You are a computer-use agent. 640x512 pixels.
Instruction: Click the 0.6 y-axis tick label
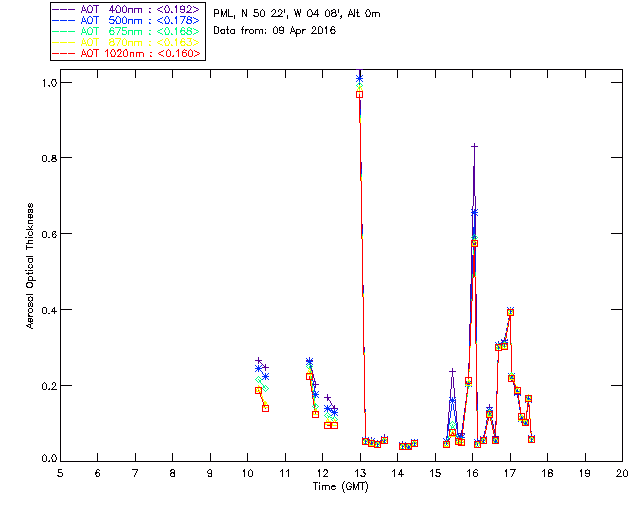[49, 234]
